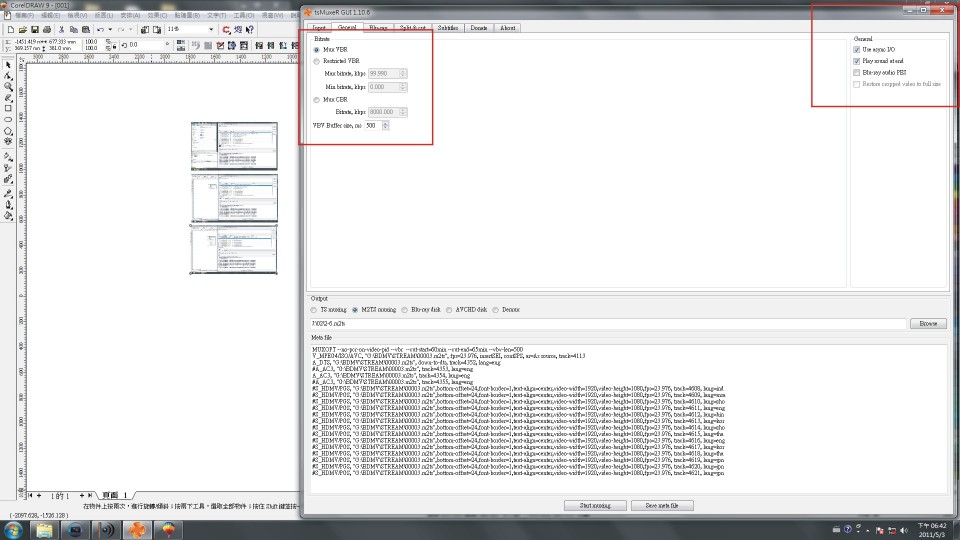Click the Cut scissors icon
The height and width of the screenshot is (540, 960).
click(x=62, y=29)
